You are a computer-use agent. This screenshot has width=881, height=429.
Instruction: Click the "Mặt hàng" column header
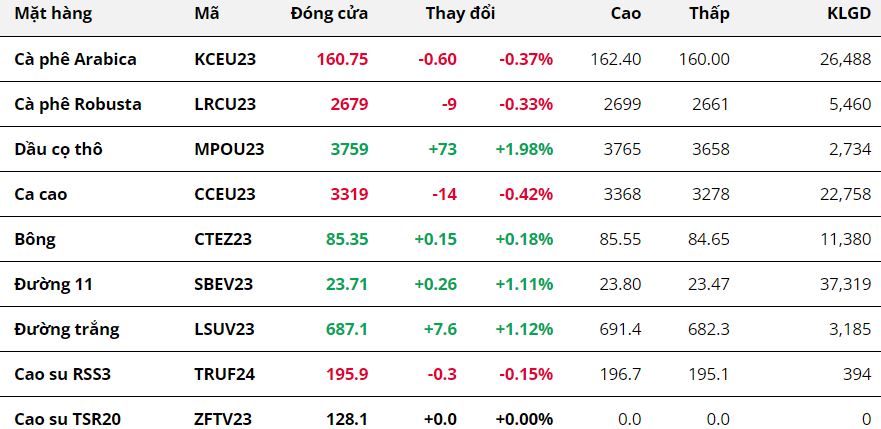(53, 14)
